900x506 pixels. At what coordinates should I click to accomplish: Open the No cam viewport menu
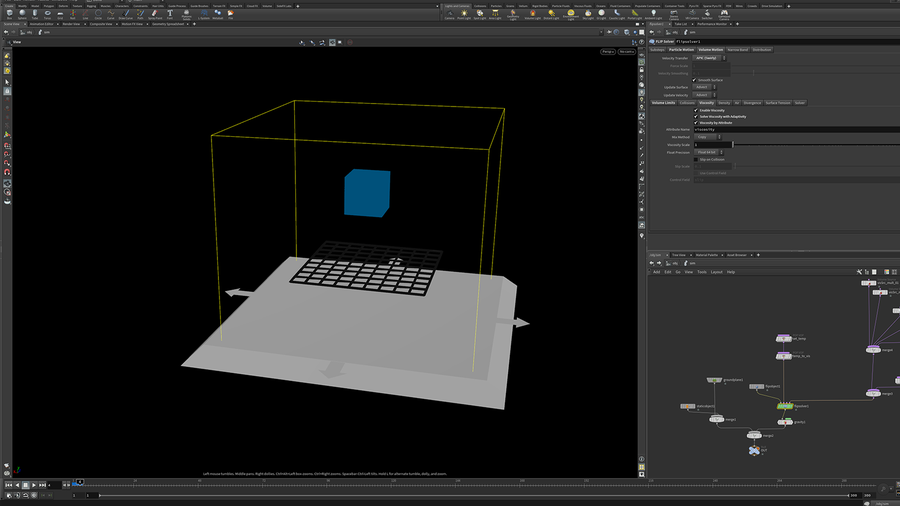click(x=626, y=52)
